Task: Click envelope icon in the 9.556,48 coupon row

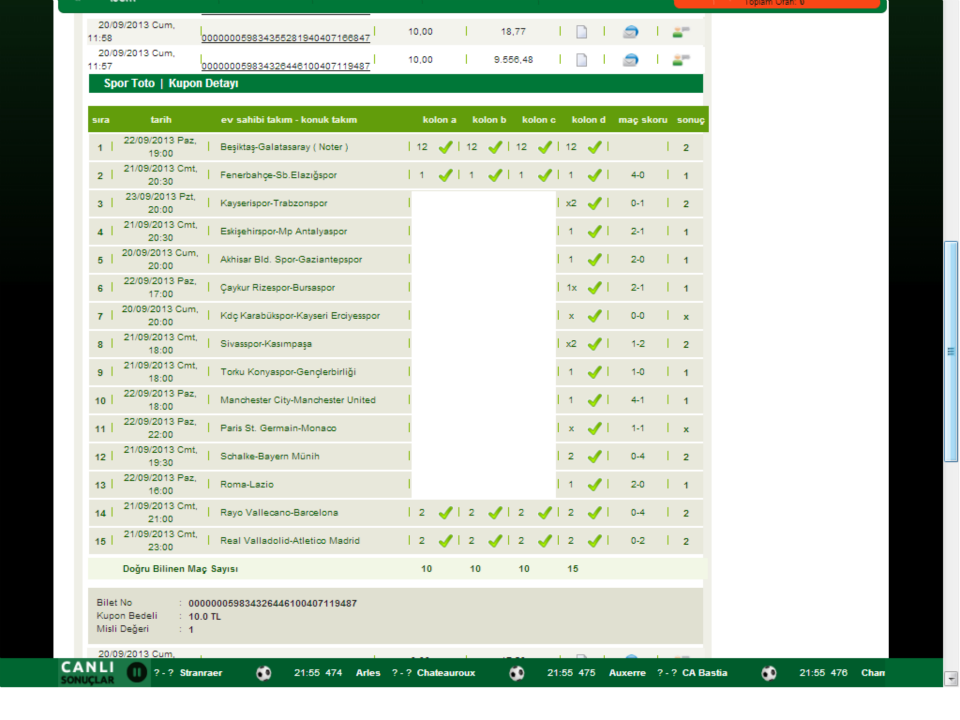Action: click(x=630, y=60)
